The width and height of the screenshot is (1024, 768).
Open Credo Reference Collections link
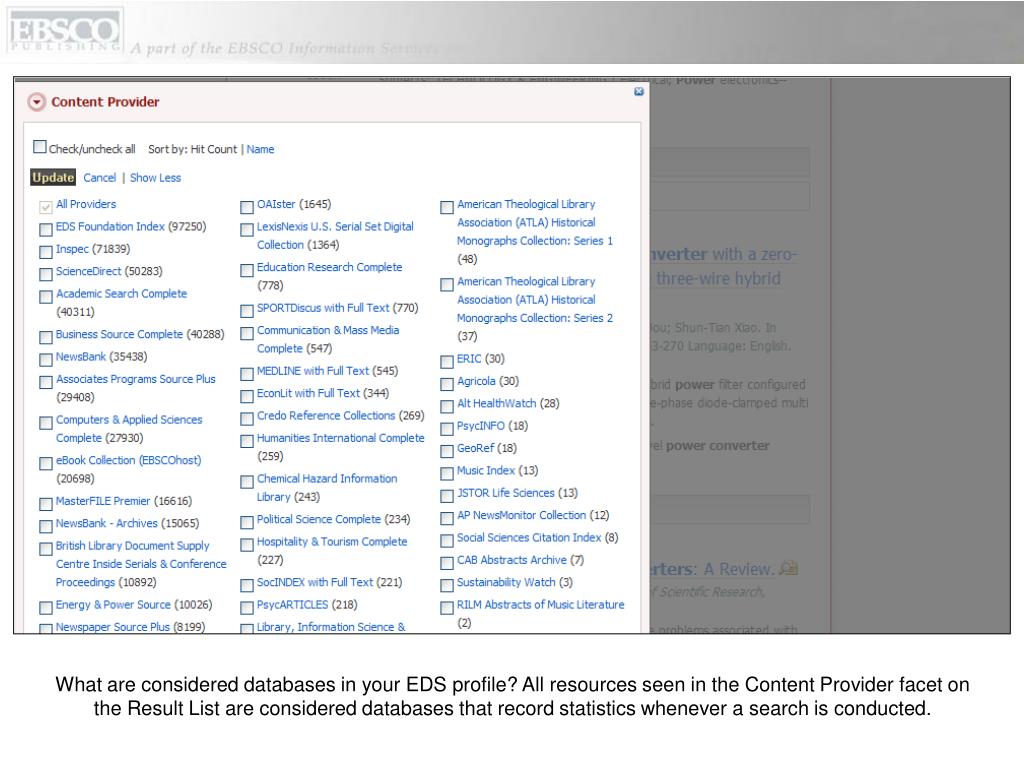click(326, 415)
